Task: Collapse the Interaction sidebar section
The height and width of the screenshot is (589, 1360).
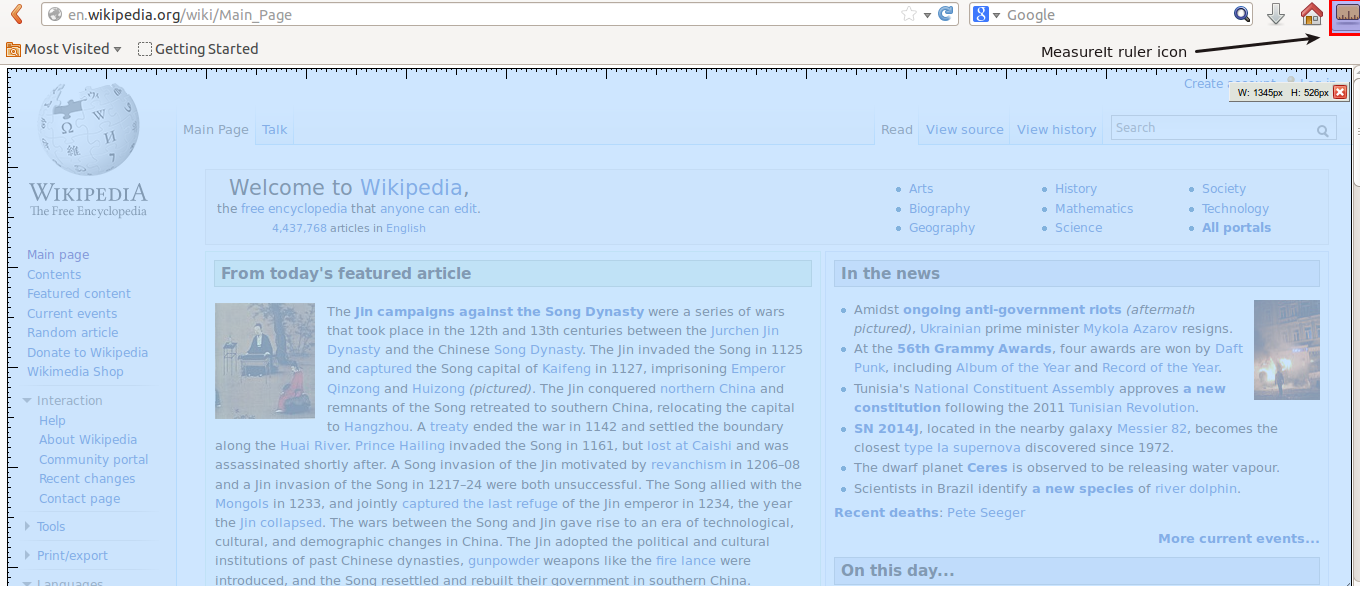Action: (x=27, y=401)
